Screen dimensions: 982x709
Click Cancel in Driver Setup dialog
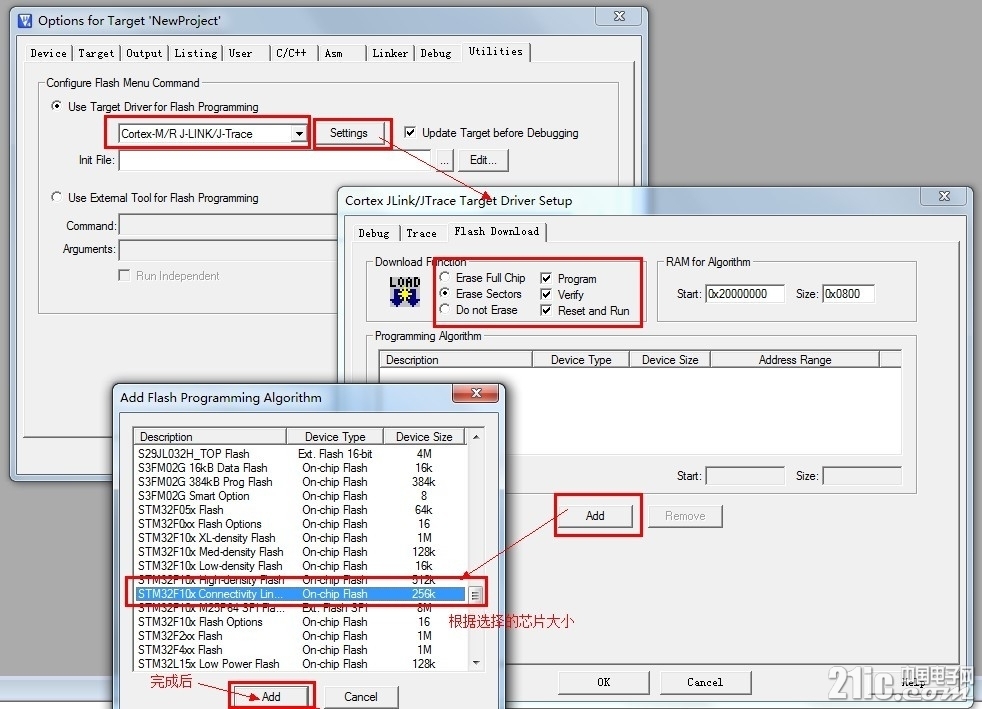(x=705, y=682)
